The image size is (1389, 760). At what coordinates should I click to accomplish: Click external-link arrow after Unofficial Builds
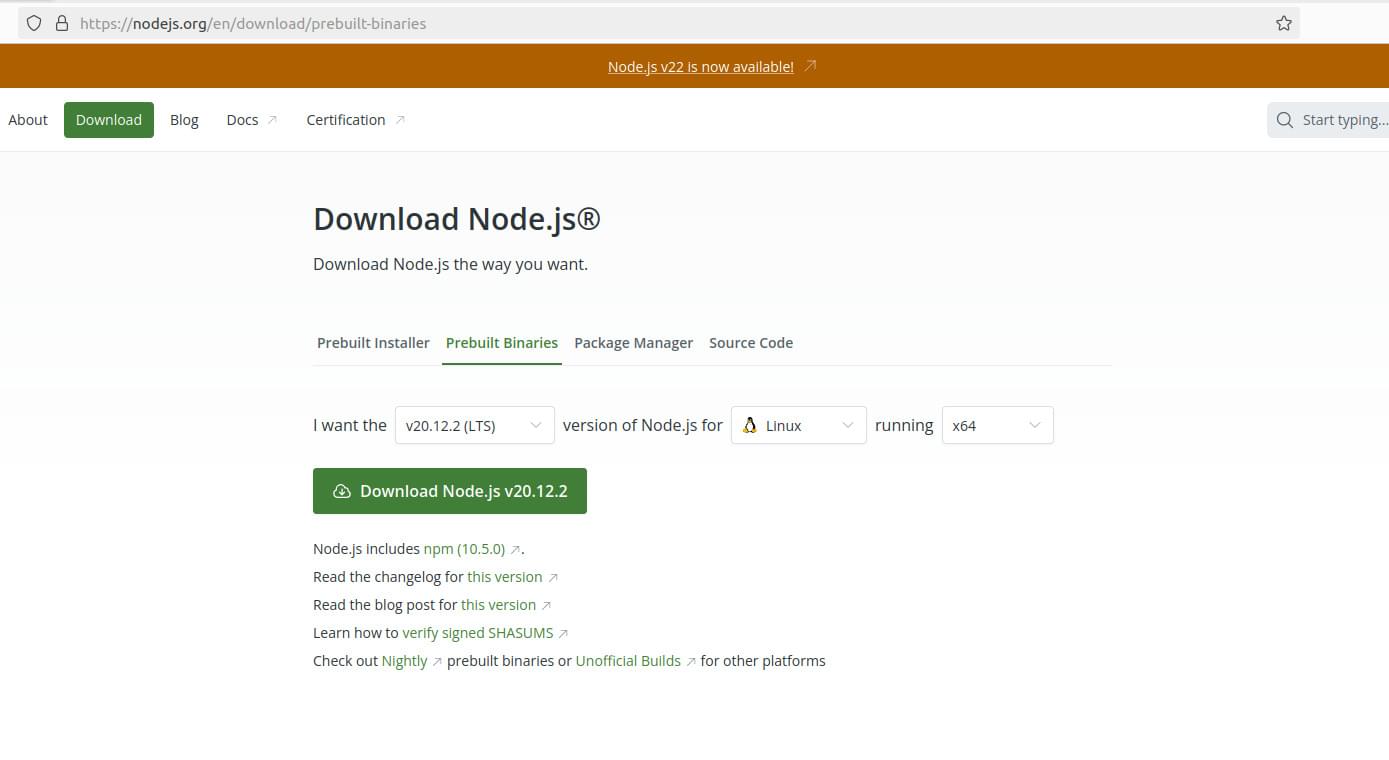(x=691, y=662)
